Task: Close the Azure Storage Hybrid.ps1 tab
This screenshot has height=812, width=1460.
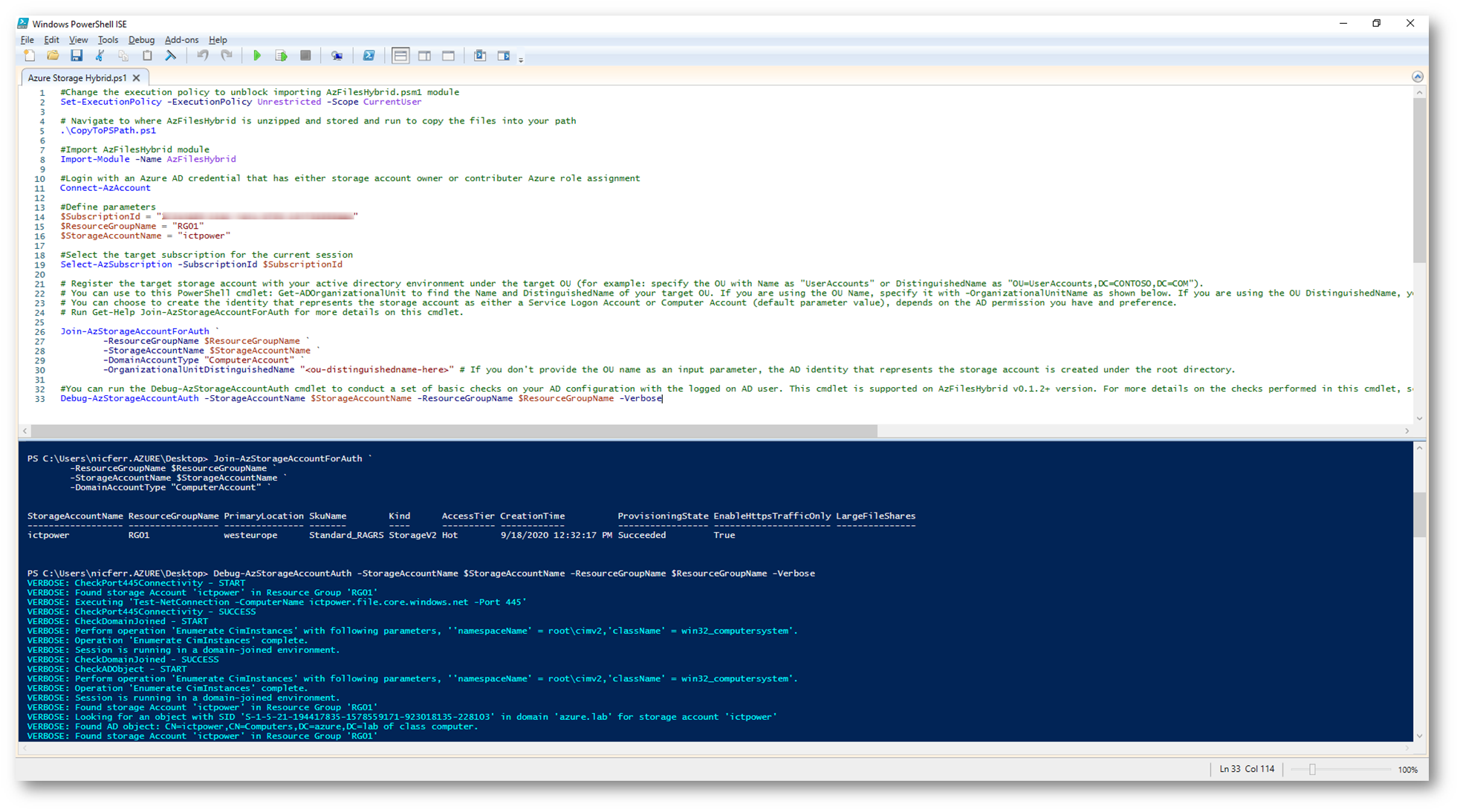Action: click(137, 77)
